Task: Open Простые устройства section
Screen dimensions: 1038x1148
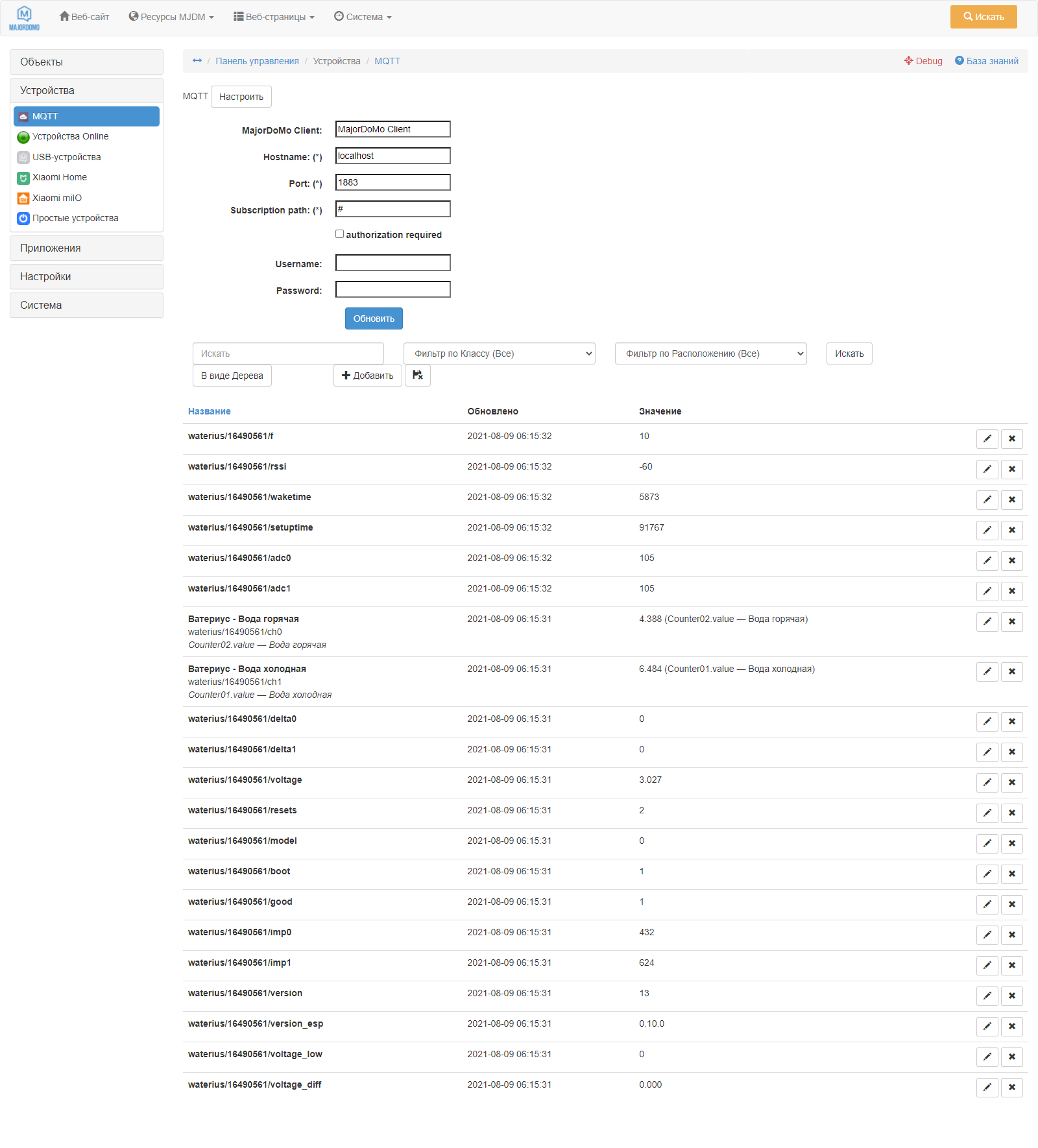Action: [75, 218]
